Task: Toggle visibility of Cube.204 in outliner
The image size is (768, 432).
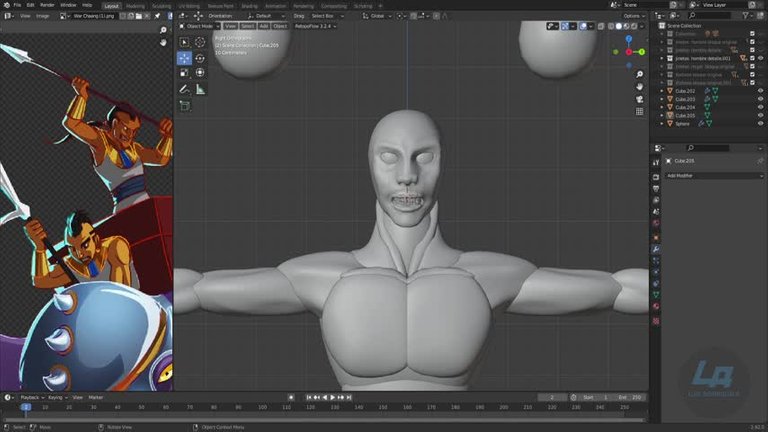Action: [x=760, y=107]
